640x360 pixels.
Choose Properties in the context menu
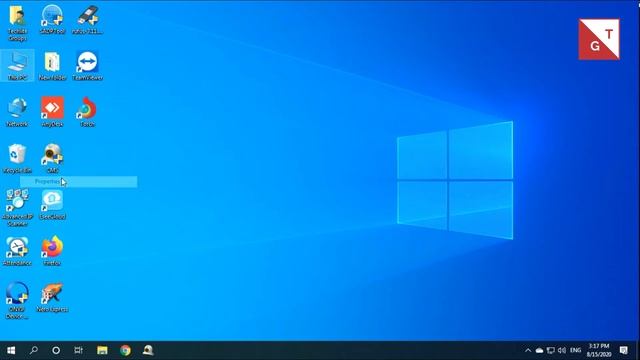point(79,182)
